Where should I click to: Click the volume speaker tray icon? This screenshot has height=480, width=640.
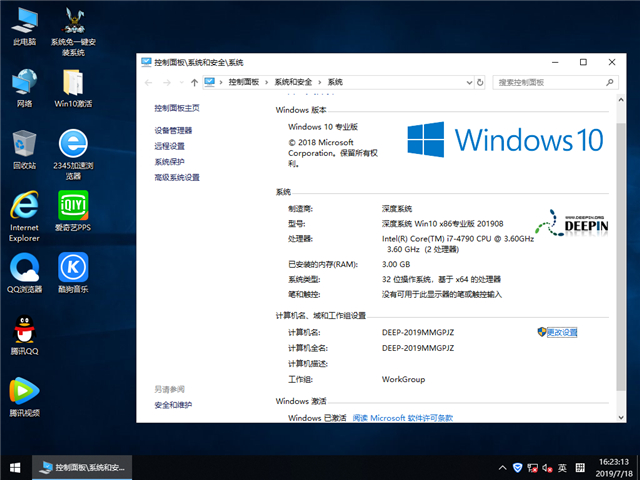click(547, 468)
